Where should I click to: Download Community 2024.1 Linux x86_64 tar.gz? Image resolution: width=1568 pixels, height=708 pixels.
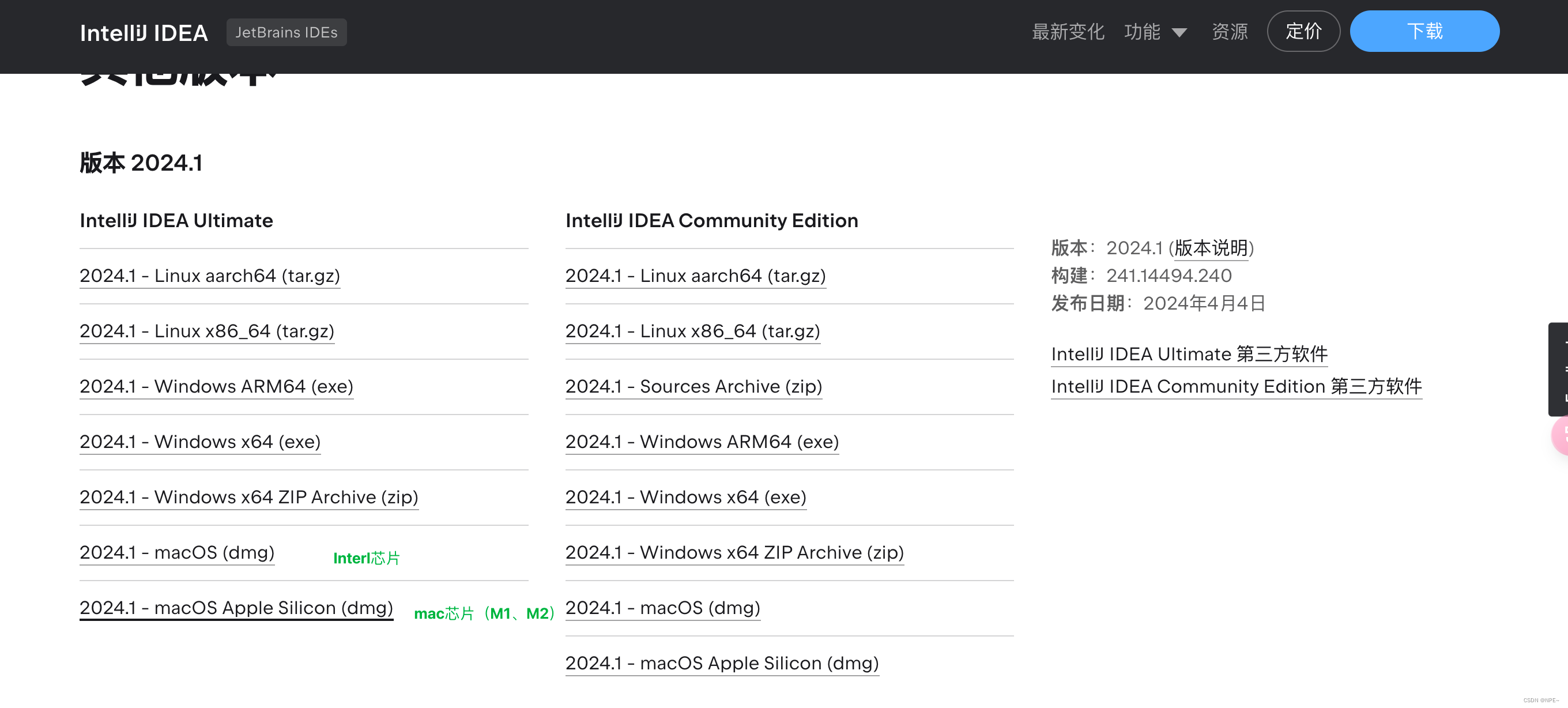[693, 331]
